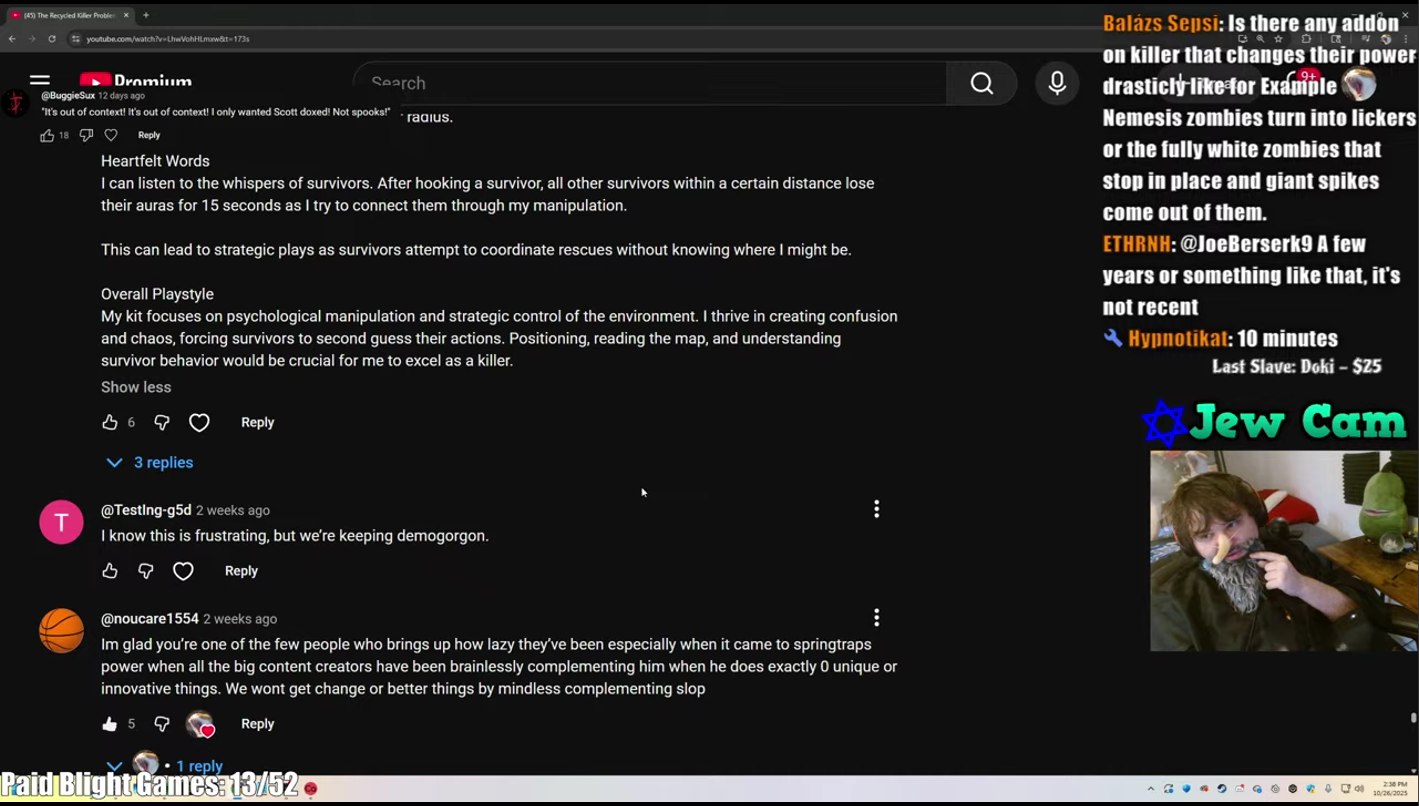Select the youtube.com address bar URL
This screenshot has height=806, width=1419.
point(168,39)
